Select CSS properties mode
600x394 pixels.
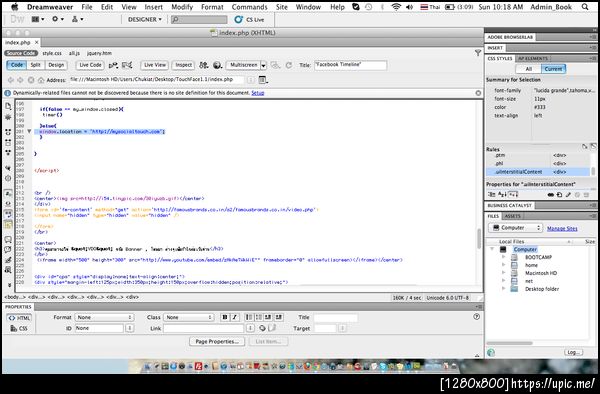(x=19, y=328)
